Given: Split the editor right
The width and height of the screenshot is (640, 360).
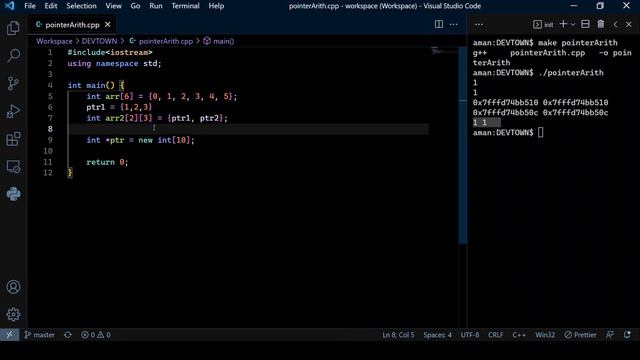Looking at the screenshot, I should 439,24.
